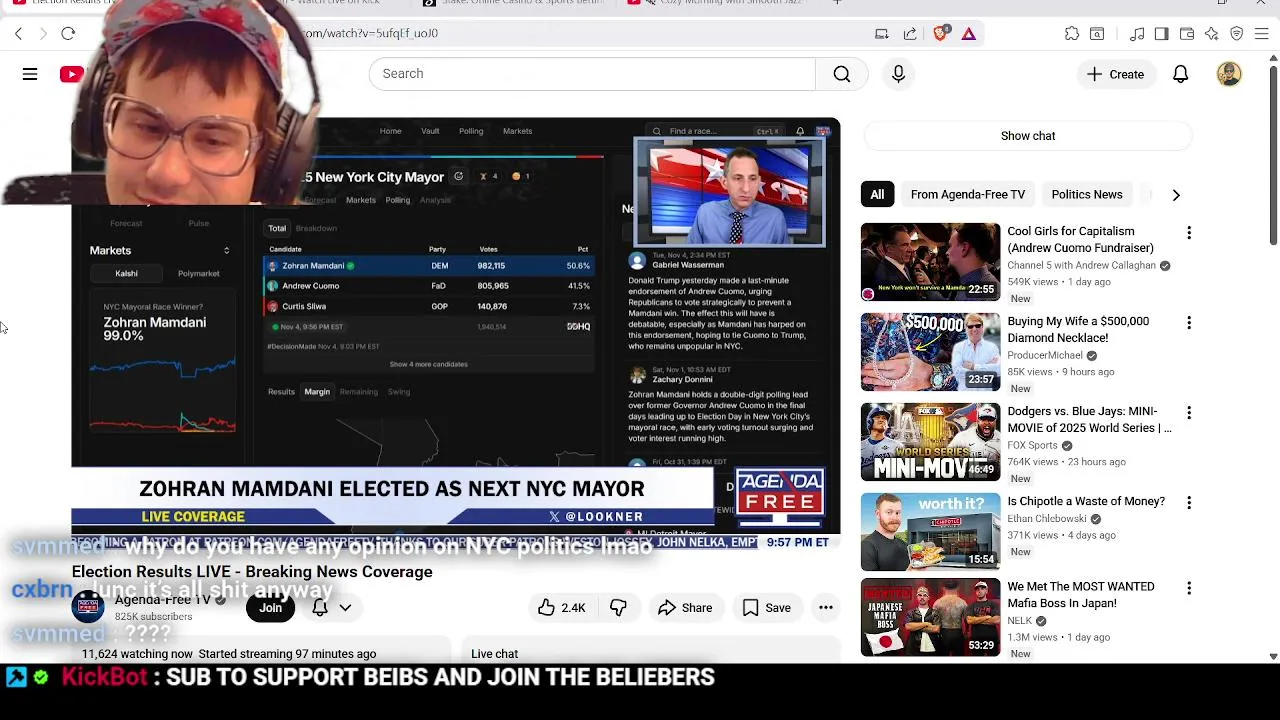Viewport: 1280px width, 720px height.
Task: Open the account avatar menu
Action: point(1229,74)
